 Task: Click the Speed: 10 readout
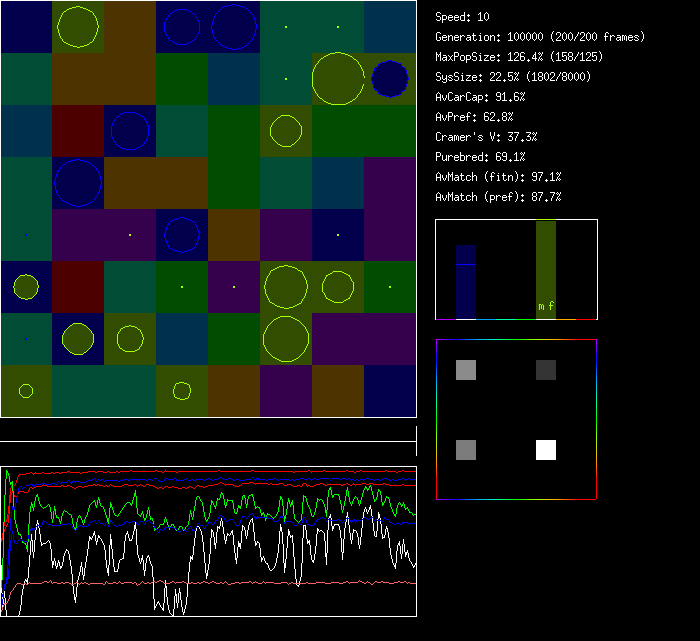point(463,17)
